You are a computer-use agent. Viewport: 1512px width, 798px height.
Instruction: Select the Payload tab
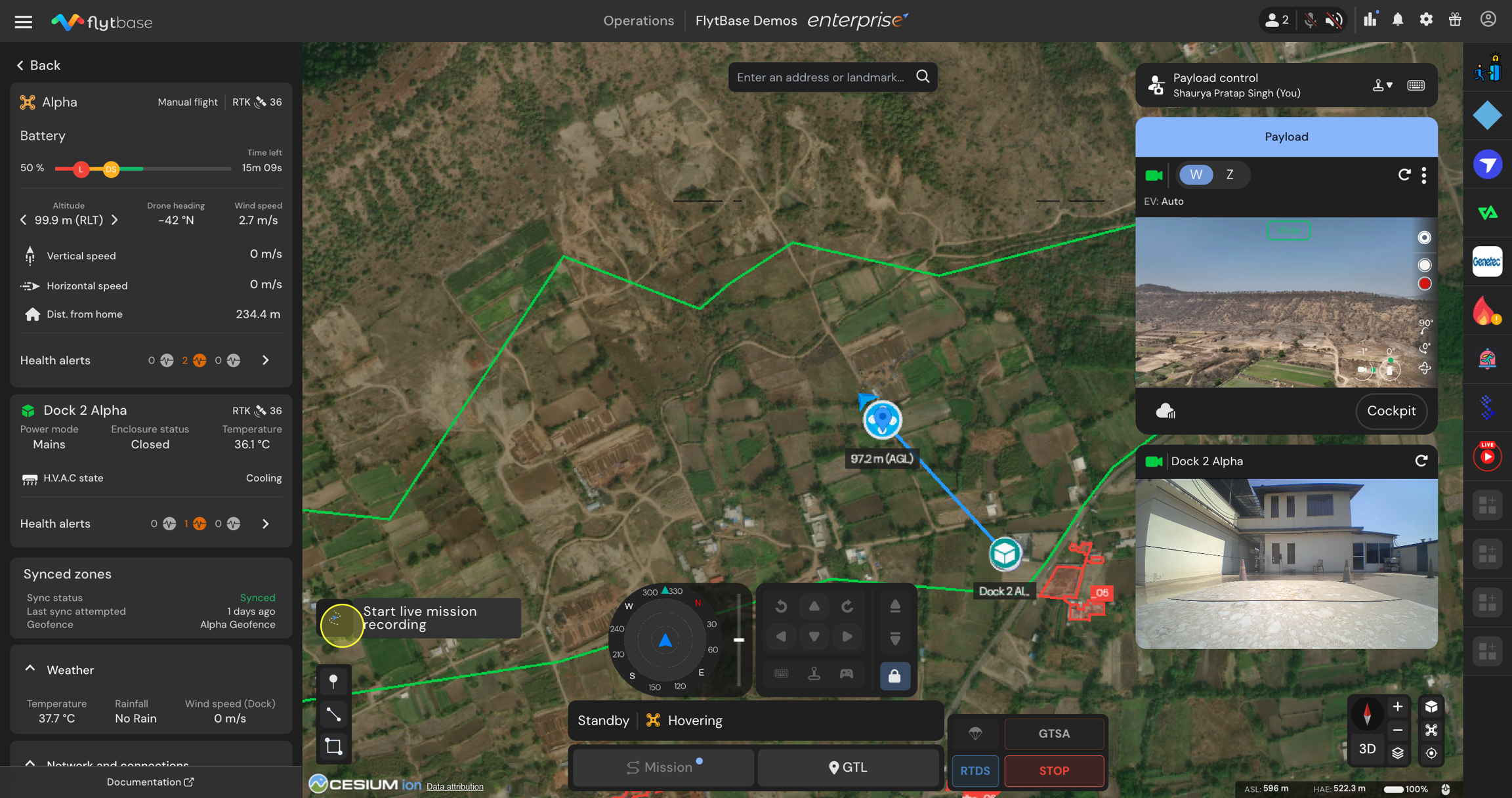click(x=1286, y=136)
